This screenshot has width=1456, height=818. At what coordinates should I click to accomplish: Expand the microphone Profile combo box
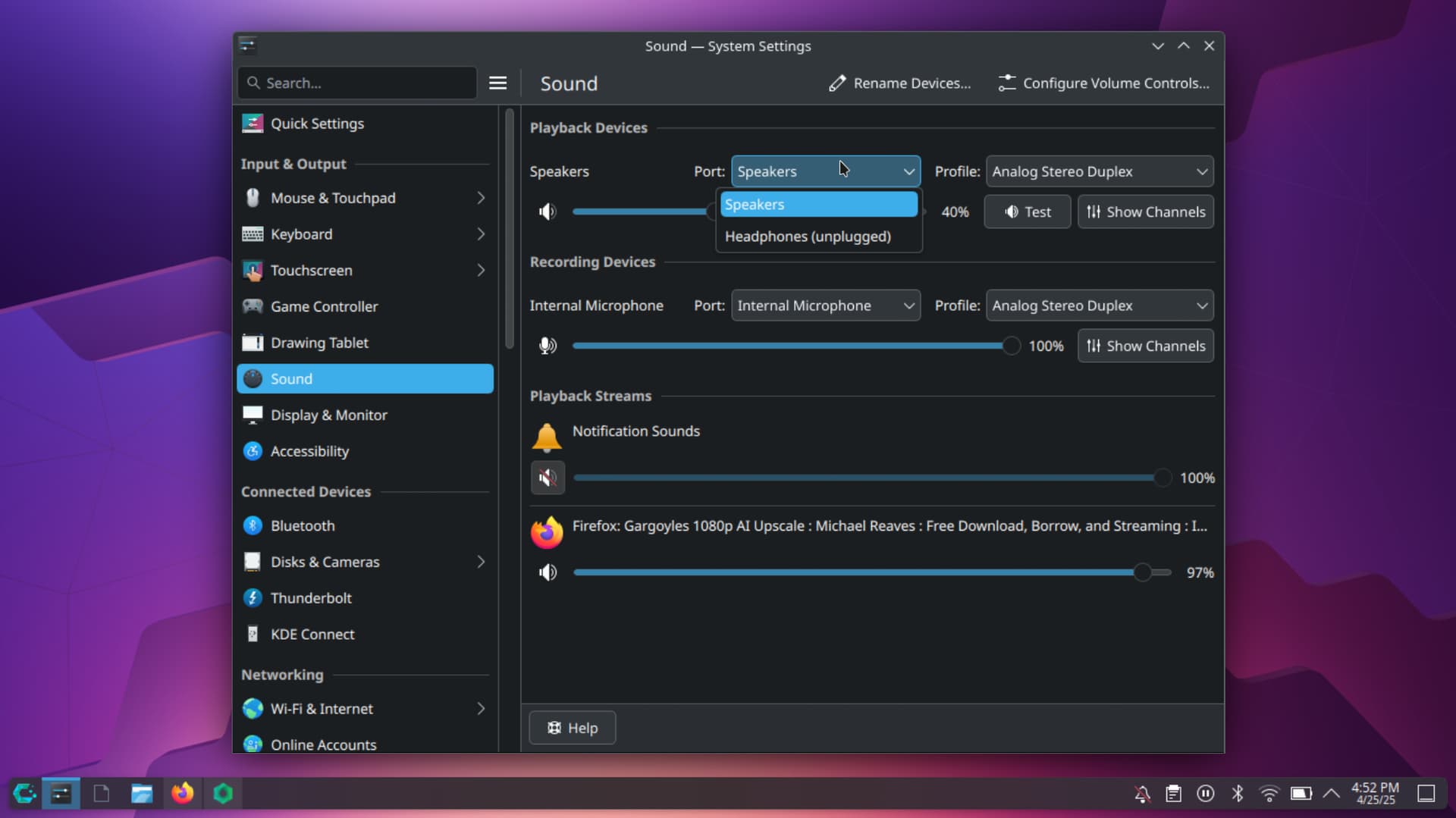point(1100,306)
